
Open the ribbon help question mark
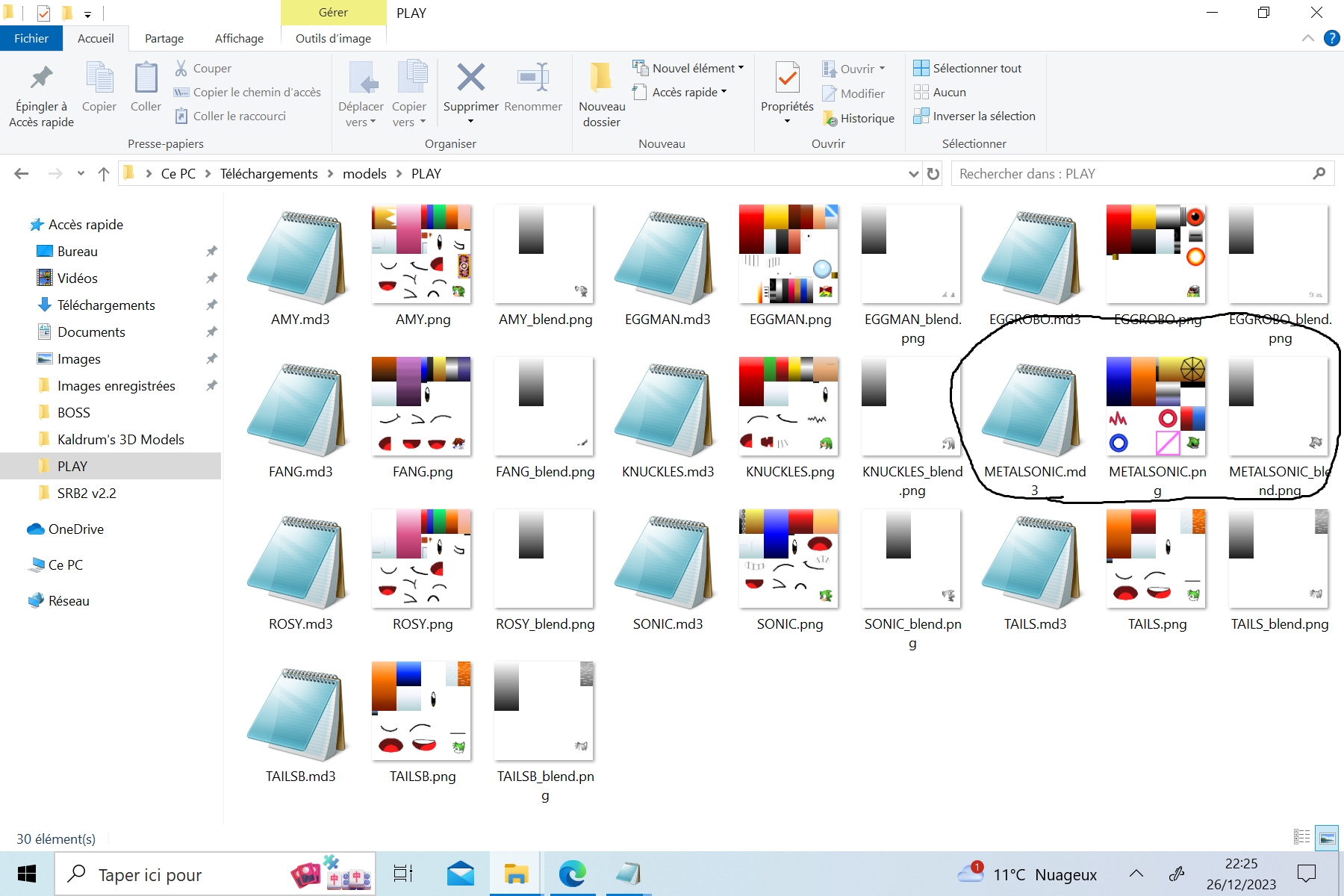tap(1331, 38)
